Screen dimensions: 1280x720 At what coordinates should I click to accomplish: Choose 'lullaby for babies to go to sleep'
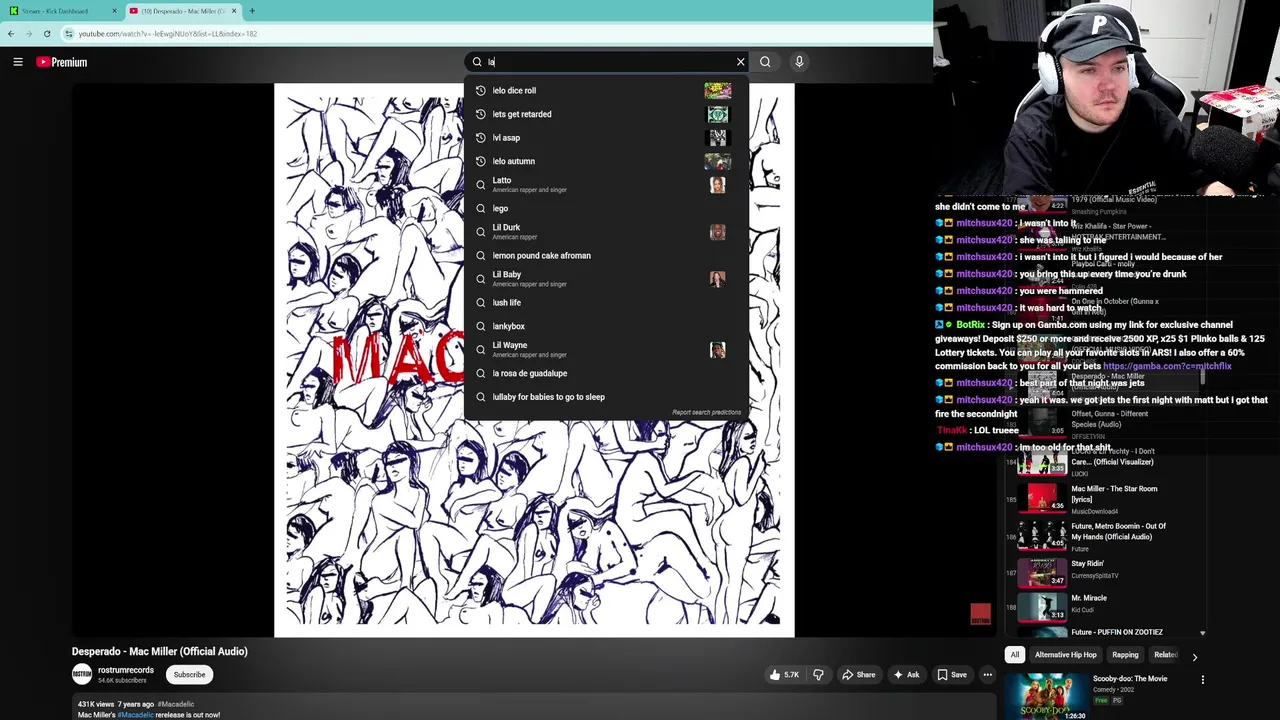606,397
